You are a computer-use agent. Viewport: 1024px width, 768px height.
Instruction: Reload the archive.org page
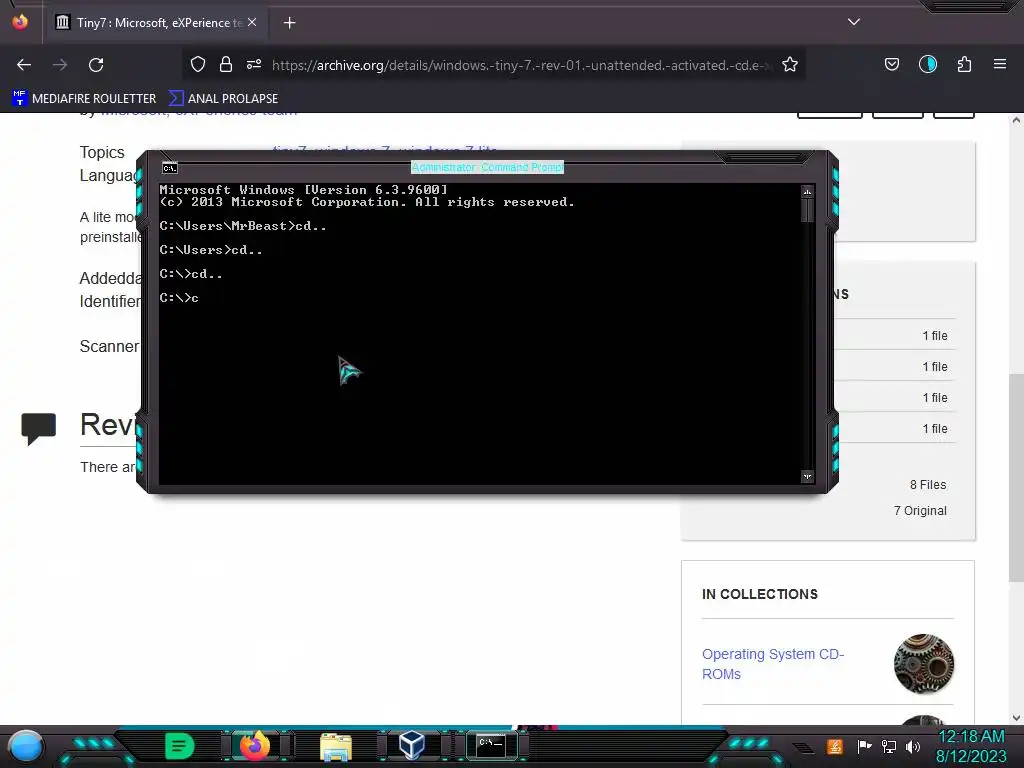(x=96, y=65)
